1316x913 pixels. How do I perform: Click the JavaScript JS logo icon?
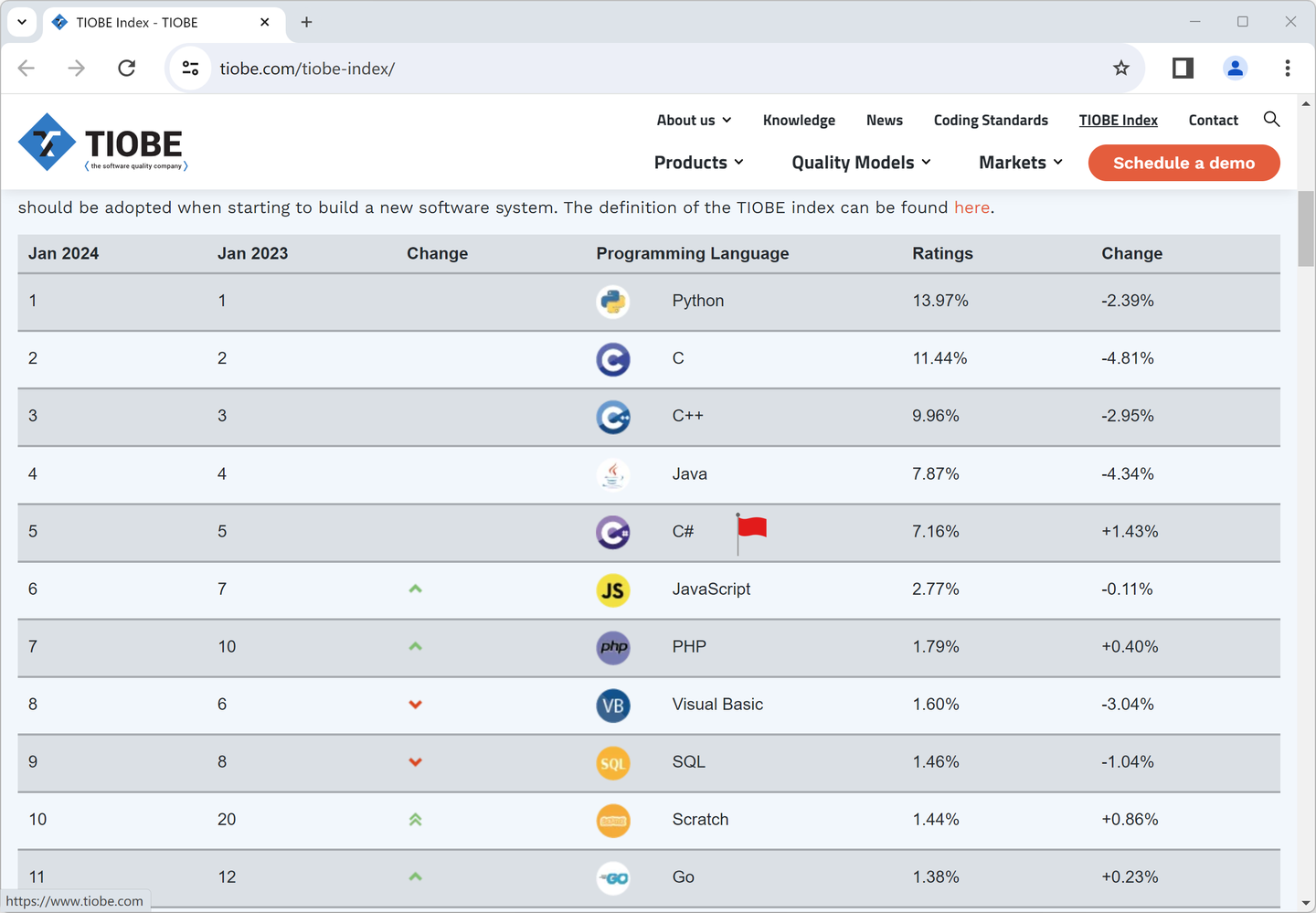click(613, 589)
